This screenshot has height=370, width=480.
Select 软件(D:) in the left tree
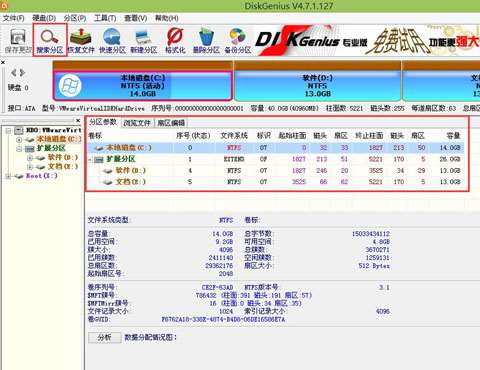point(63,157)
